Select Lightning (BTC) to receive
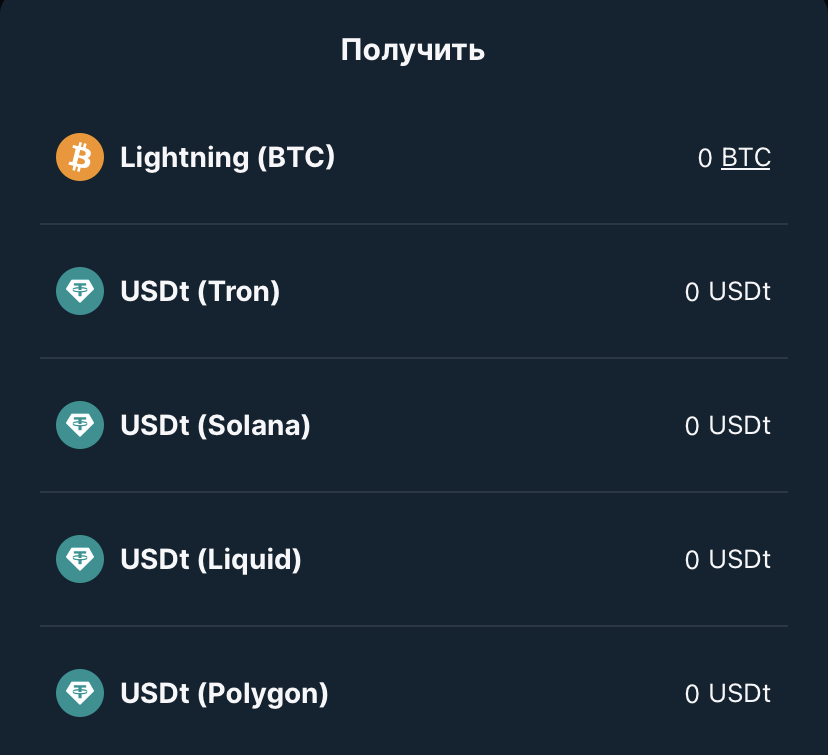 414,157
